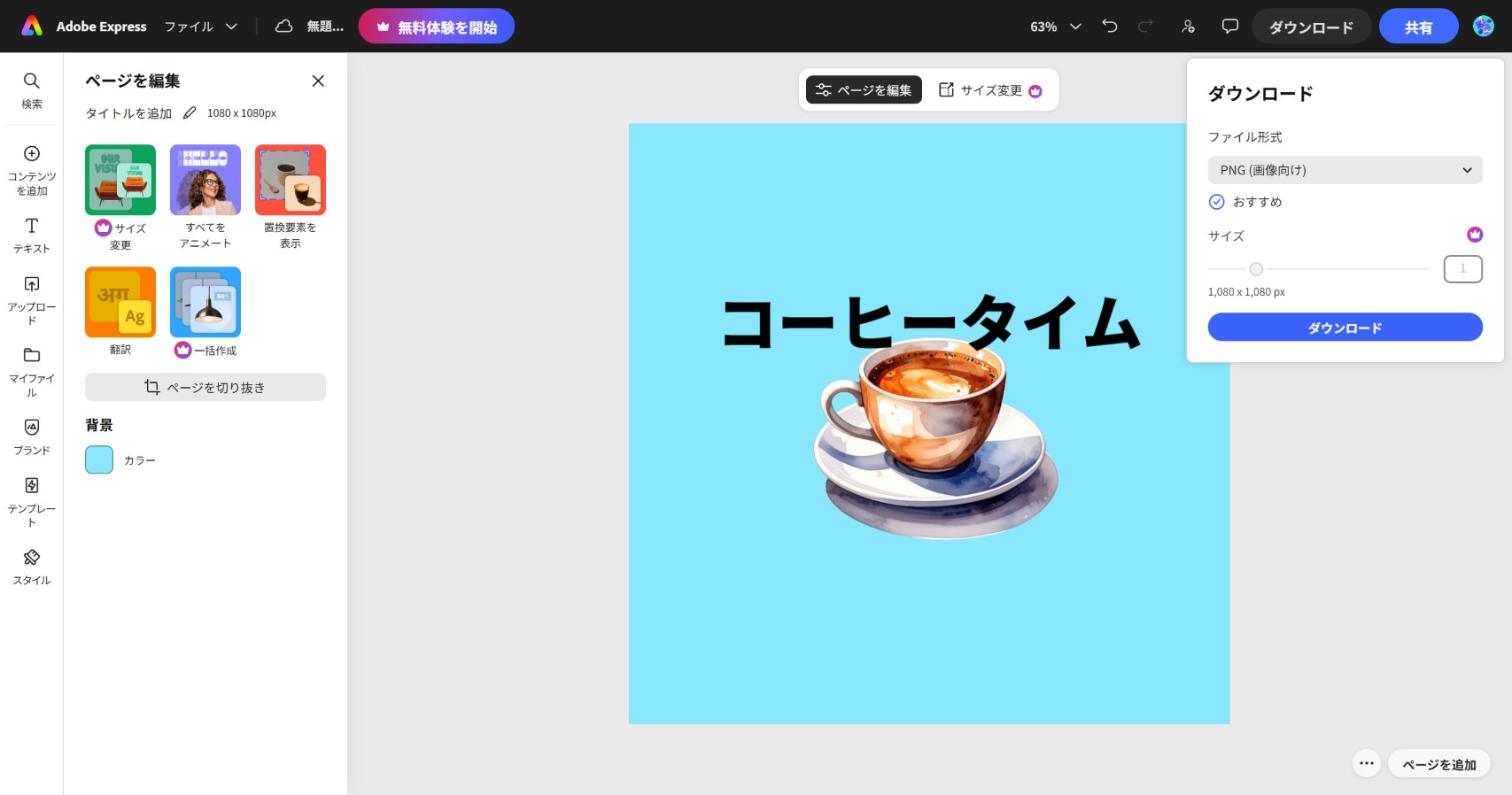Image resolution: width=1512 pixels, height=795 pixels.
Task: Undo the last action
Action: [1109, 26]
